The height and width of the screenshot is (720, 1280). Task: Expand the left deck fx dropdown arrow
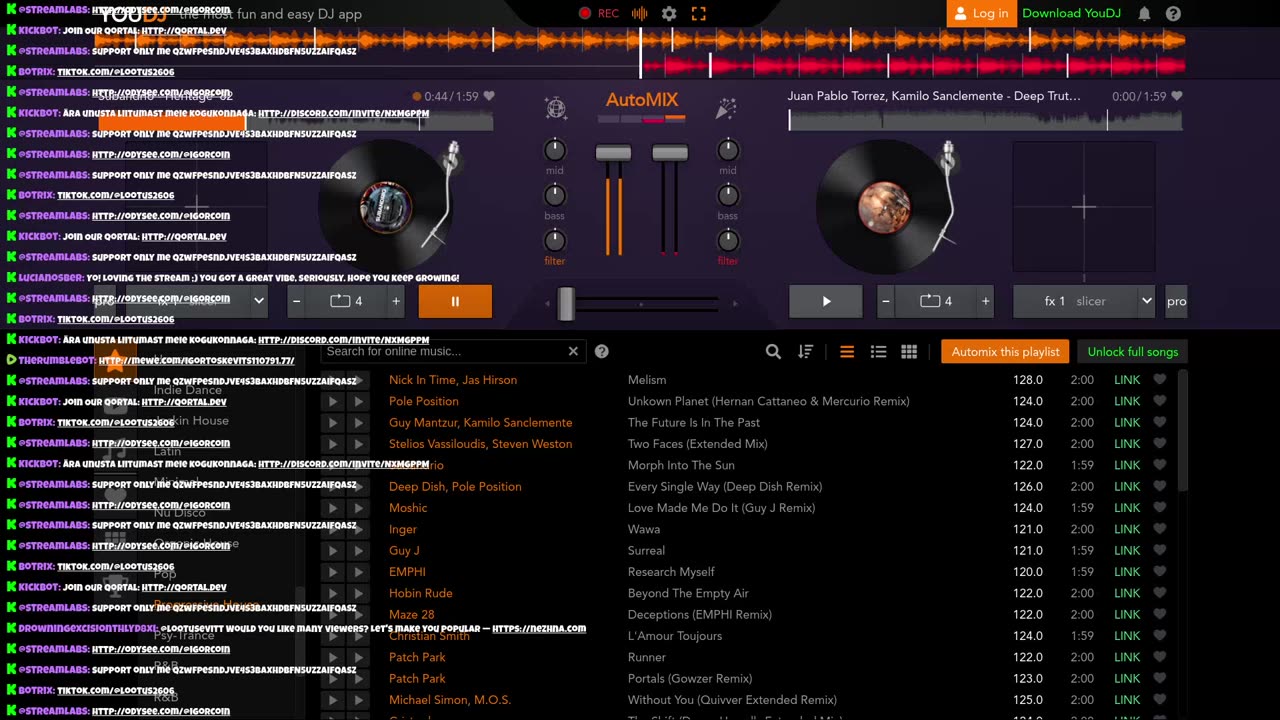point(259,301)
